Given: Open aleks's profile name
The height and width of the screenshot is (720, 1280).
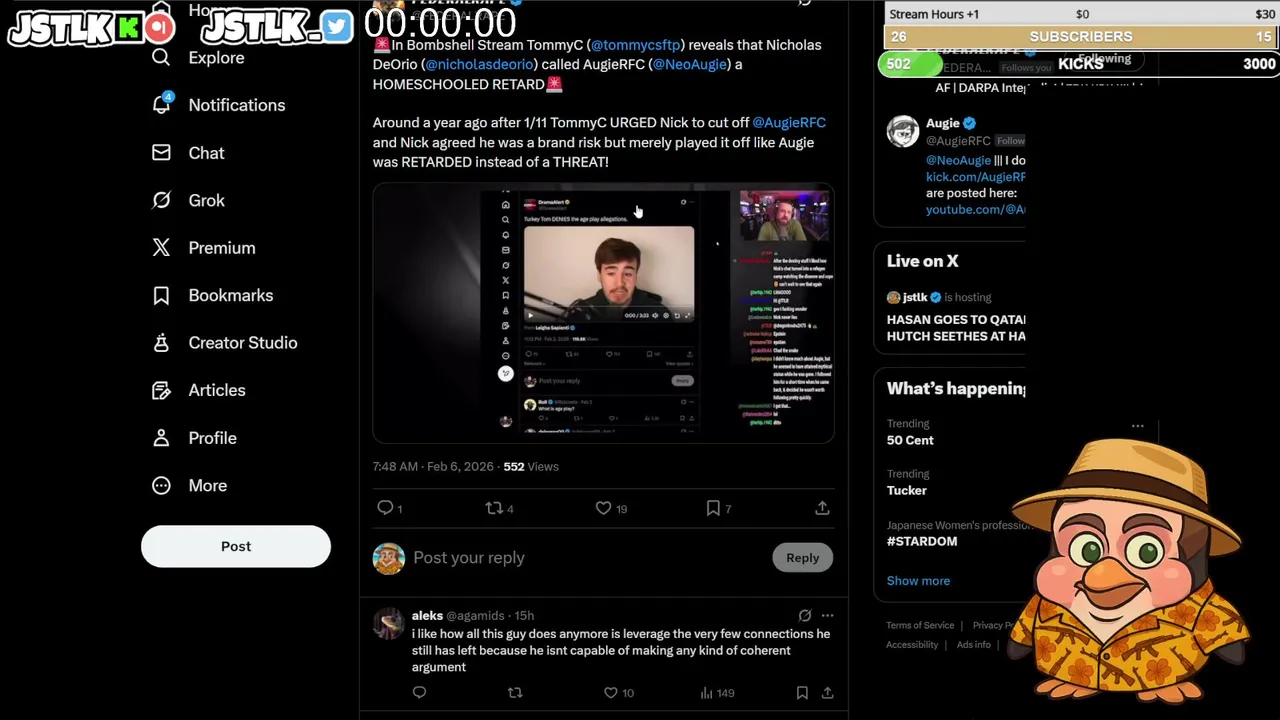Looking at the screenshot, I should [x=427, y=615].
